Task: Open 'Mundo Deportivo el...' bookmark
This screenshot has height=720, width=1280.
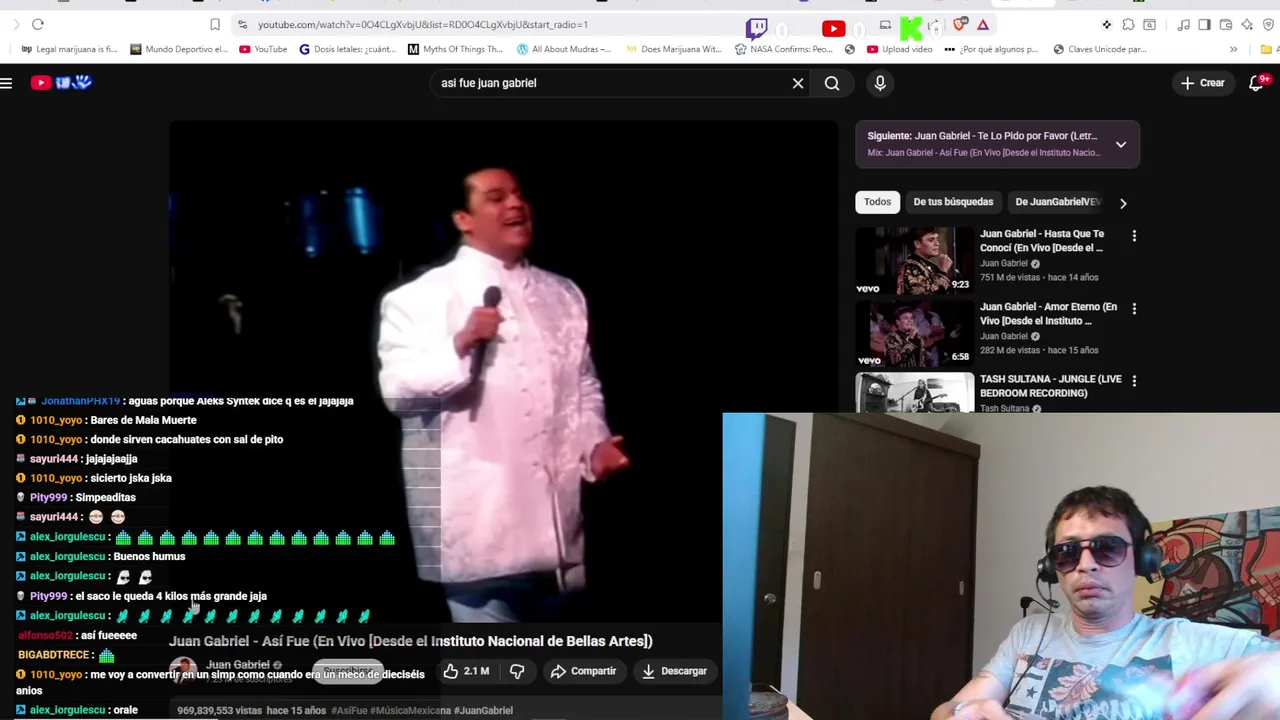Action: pos(179,49)
